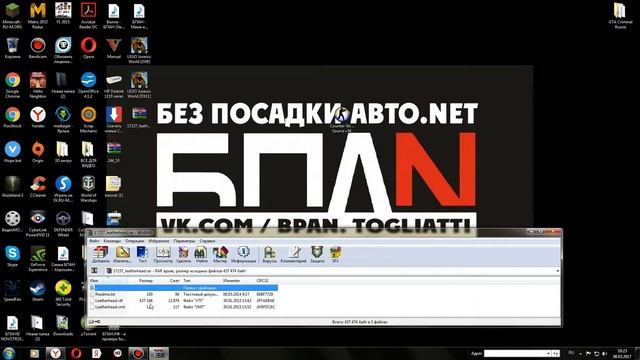
Task: Run the WinRAR Тест (Test) tool
Action: 142,254
